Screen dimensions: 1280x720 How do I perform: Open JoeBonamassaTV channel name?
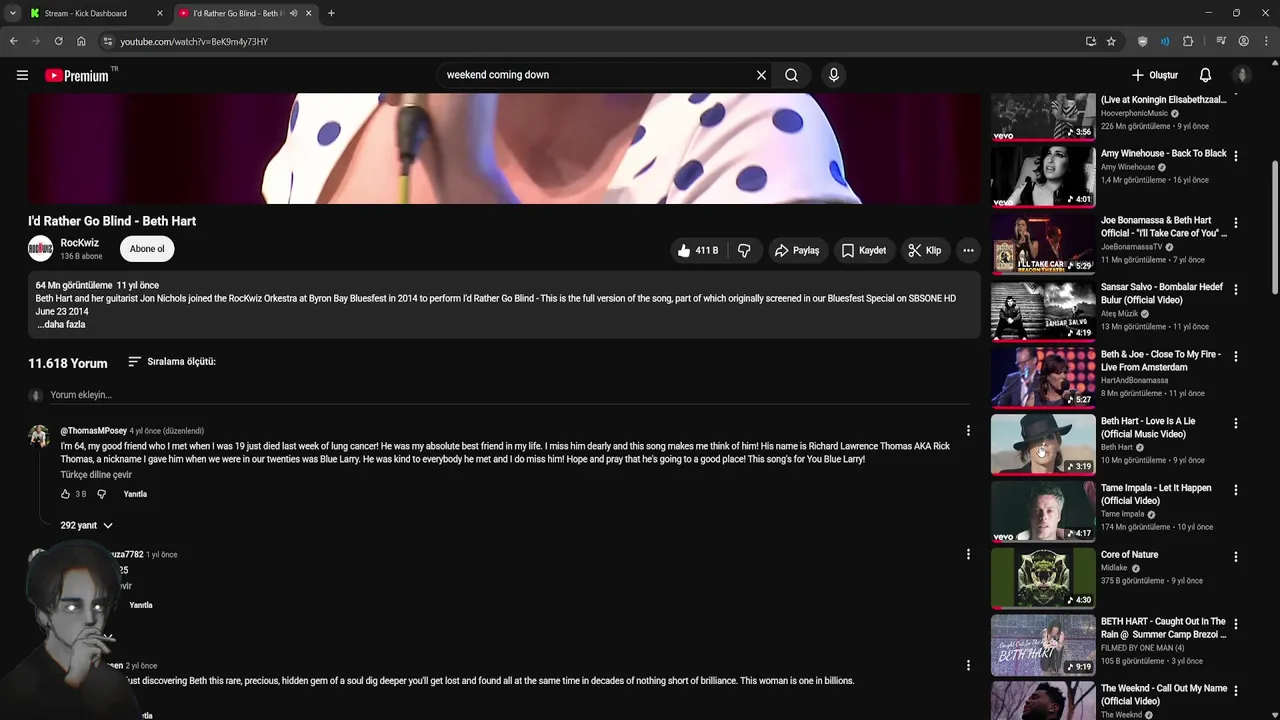pyautogui.click(x=1131, y=247)
